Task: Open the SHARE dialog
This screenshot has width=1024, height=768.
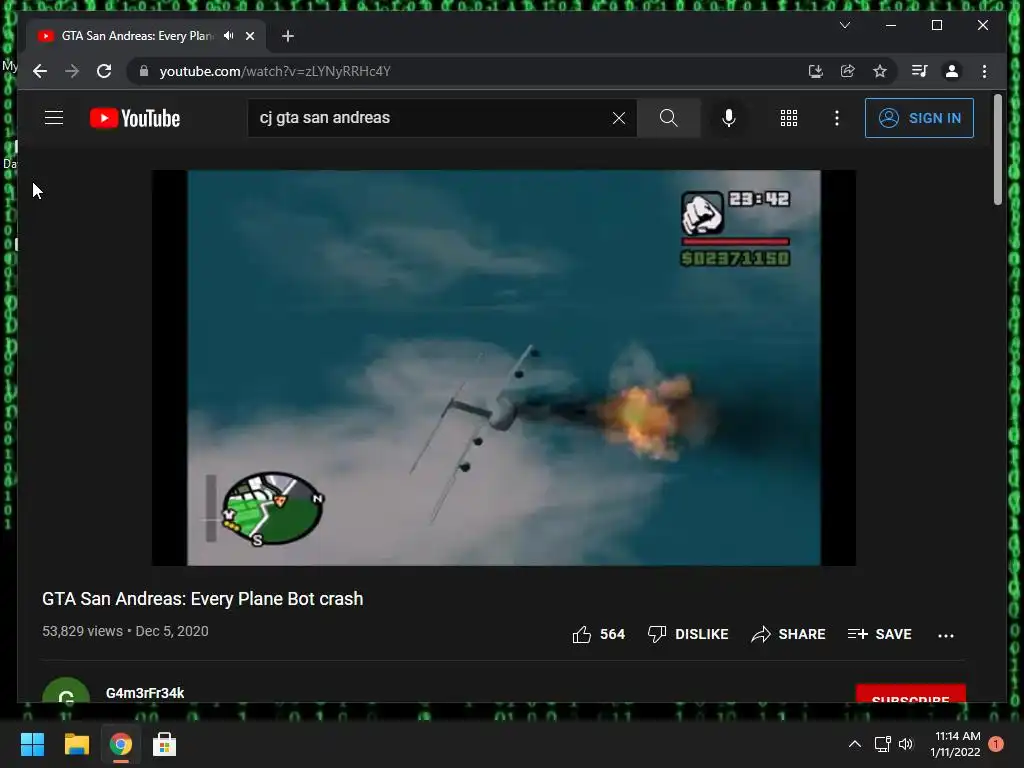Action: click(788, 634)
